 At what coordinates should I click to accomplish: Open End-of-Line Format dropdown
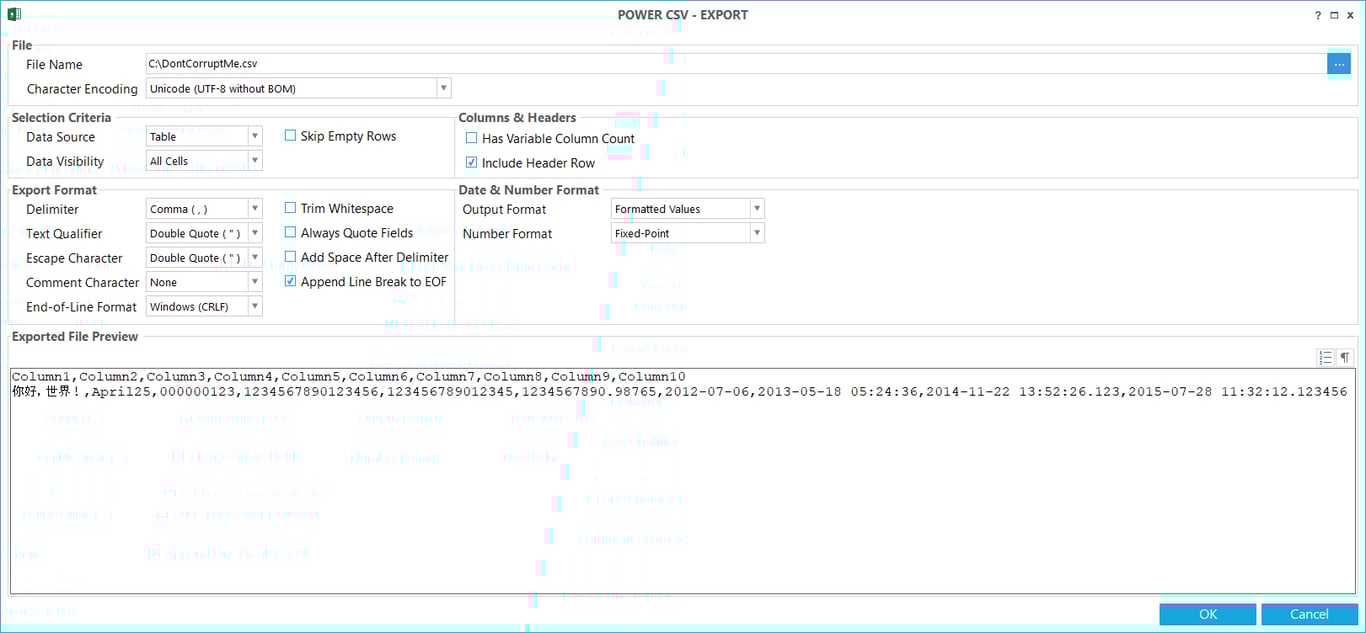pos(204,307)
